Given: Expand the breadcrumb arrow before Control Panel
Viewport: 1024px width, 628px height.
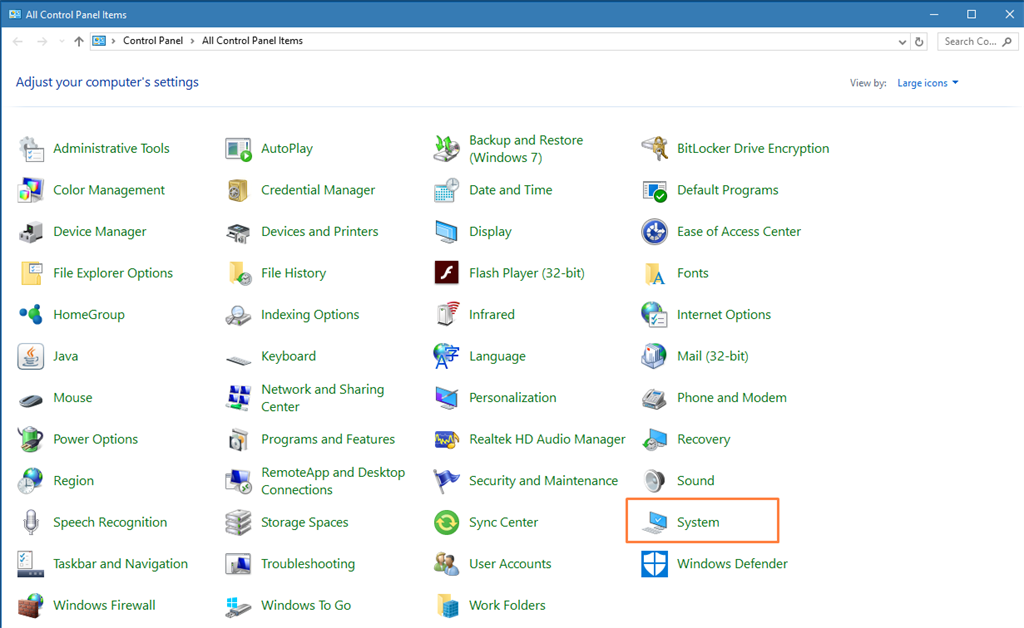Looking at the screenshot, I should pyautogui.click(x=114, y=40).
